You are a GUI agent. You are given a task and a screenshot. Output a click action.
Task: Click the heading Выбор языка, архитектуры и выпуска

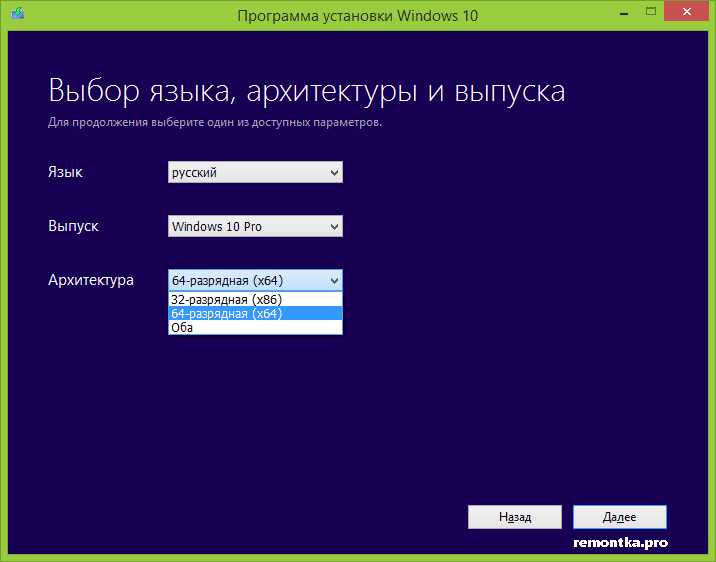(x=307, y=91)
